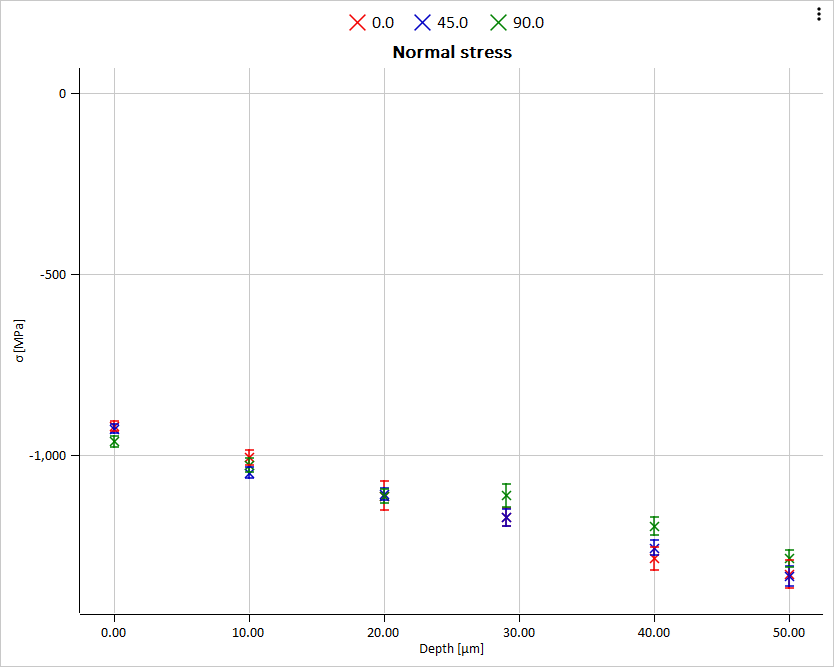Click the red X marker in legend
This screenshot has height=667, width=834.
[357, 23]
